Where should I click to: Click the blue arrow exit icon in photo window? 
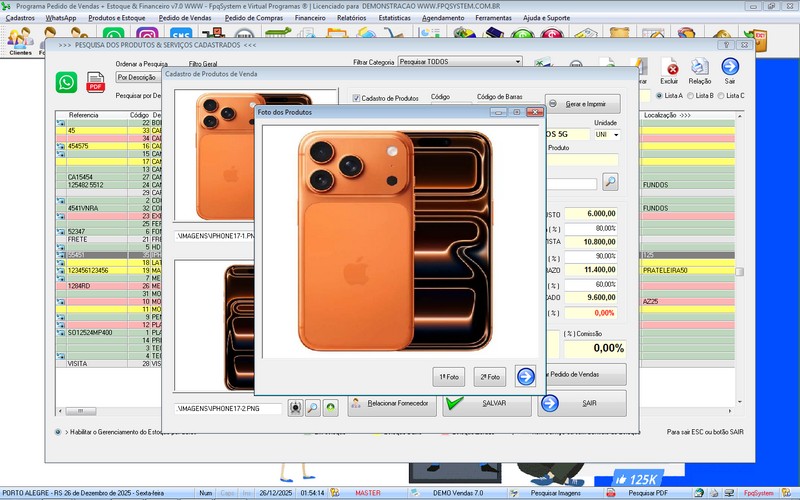pyautogui.click(x=525, y=377)
